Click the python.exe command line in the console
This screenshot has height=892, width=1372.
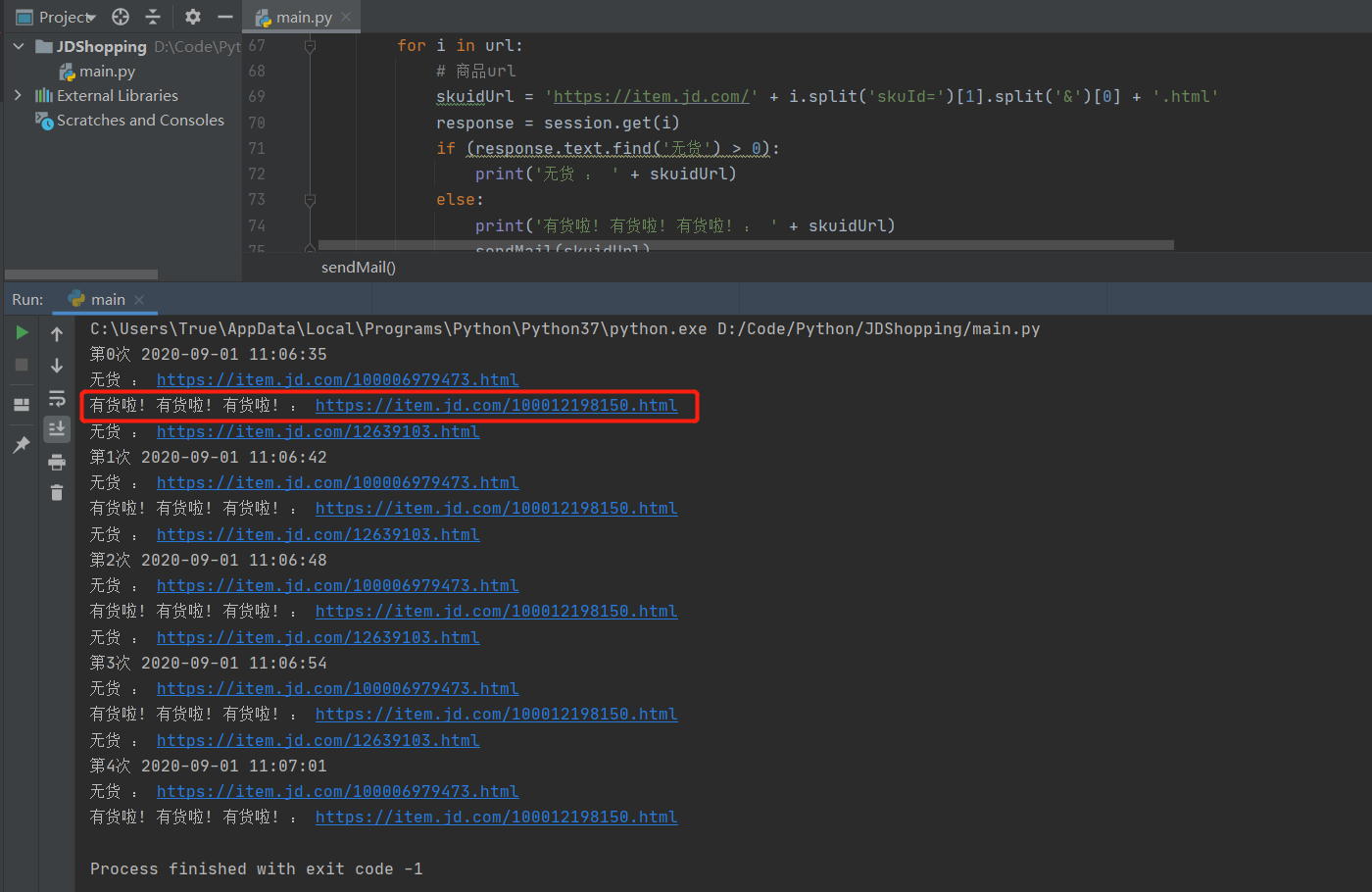coord(565,328)
